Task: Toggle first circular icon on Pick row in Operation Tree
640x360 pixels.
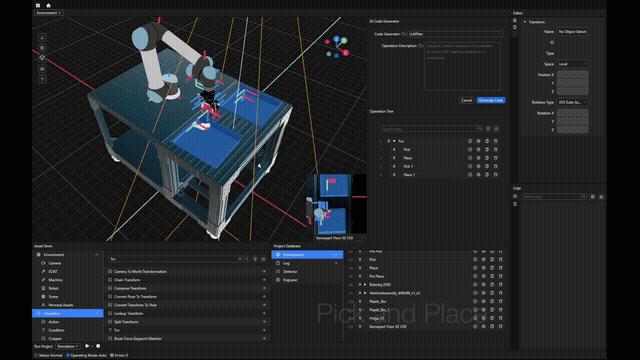Action: pyautogui.click(x=470, y=149)
